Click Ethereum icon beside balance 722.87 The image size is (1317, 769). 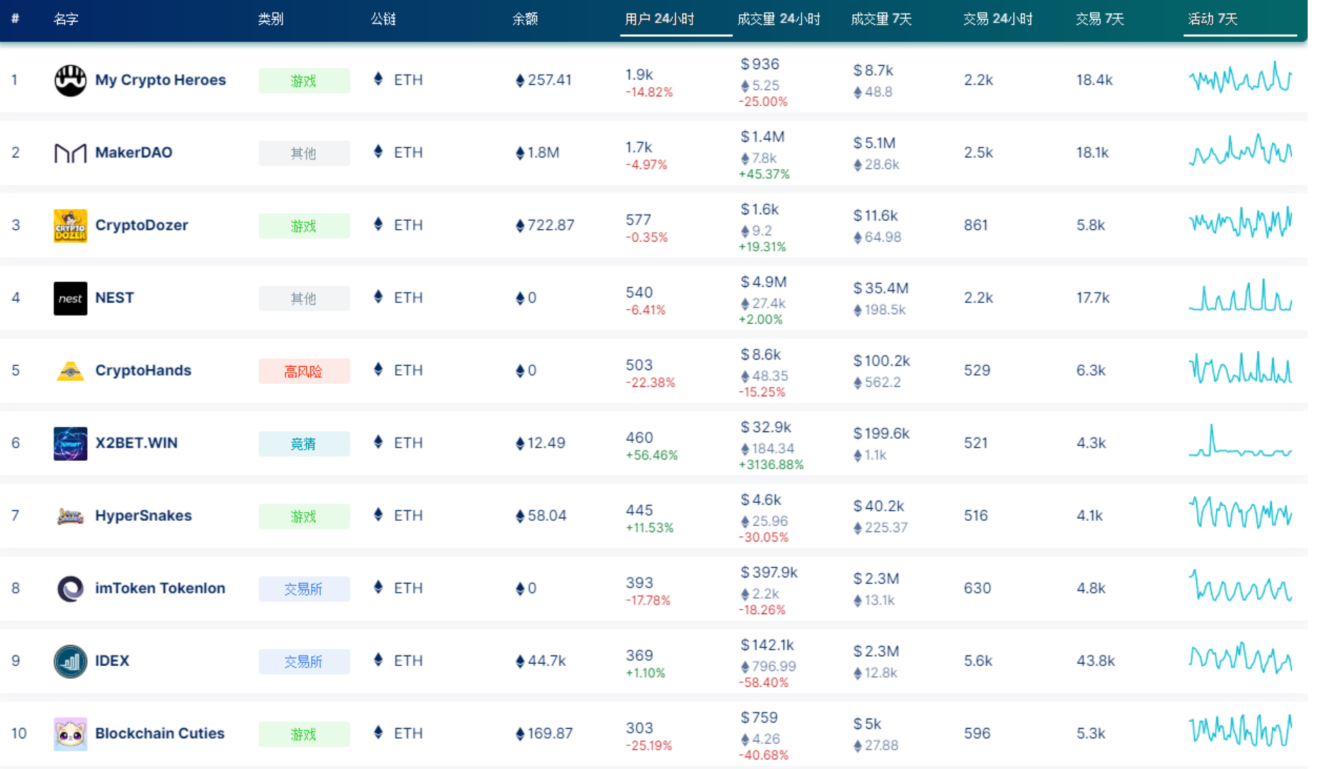[520, 225]
